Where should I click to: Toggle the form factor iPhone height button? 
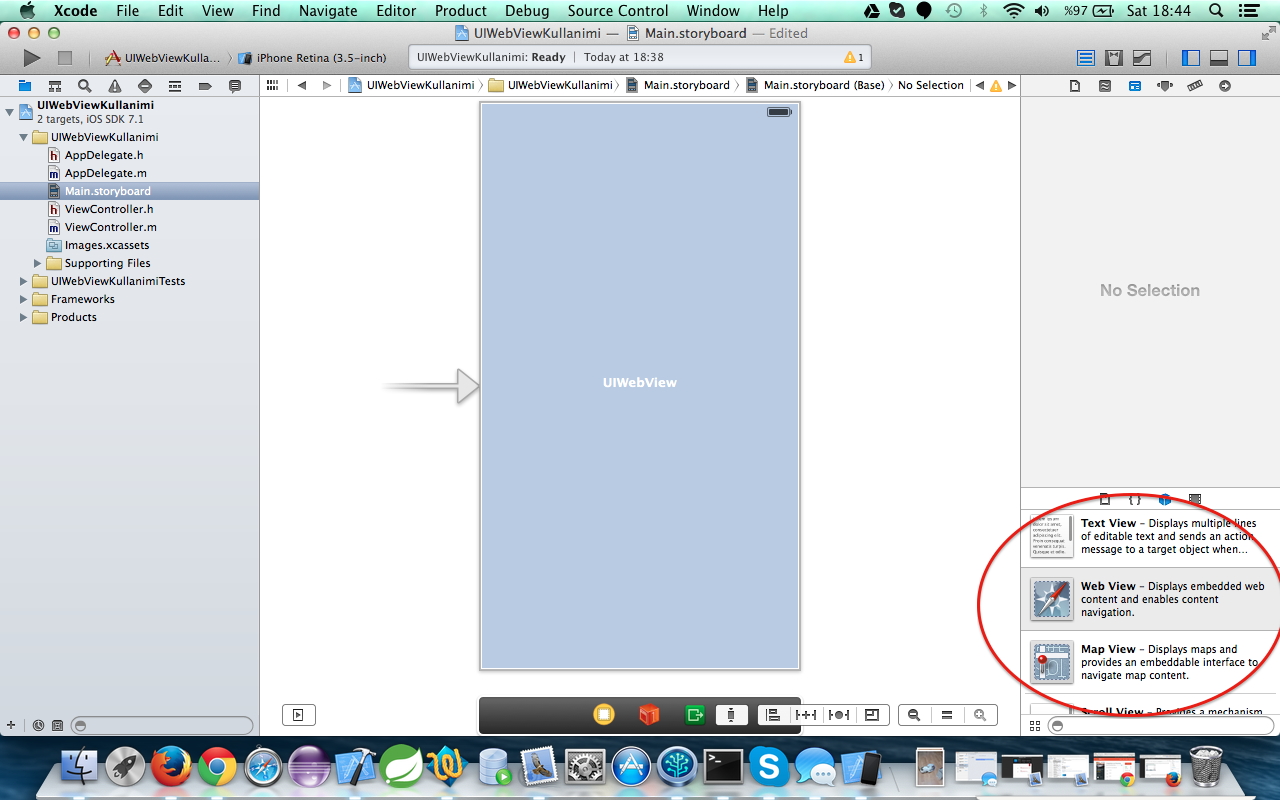732,714
